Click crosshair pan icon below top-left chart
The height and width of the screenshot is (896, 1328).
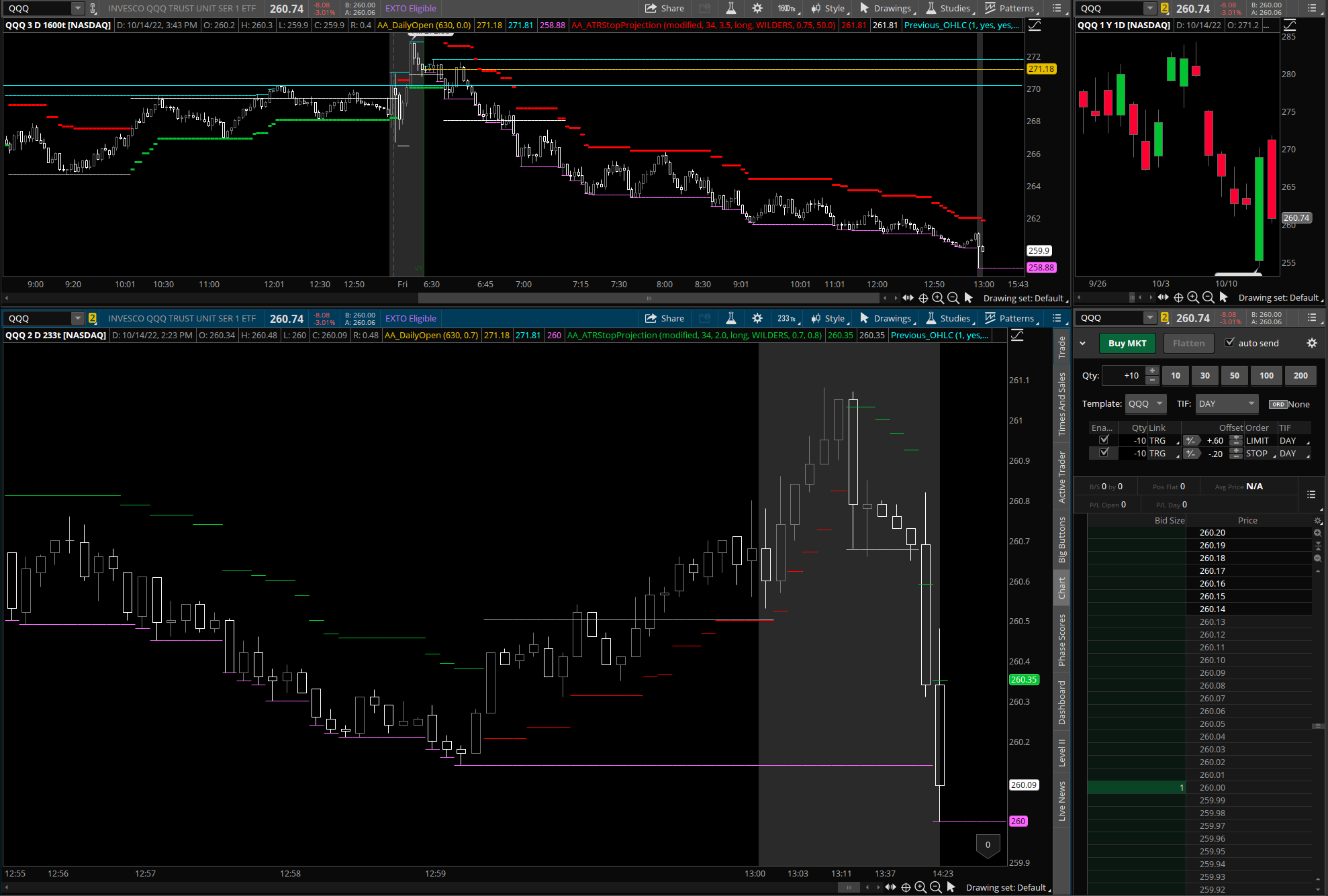(923, 298)
